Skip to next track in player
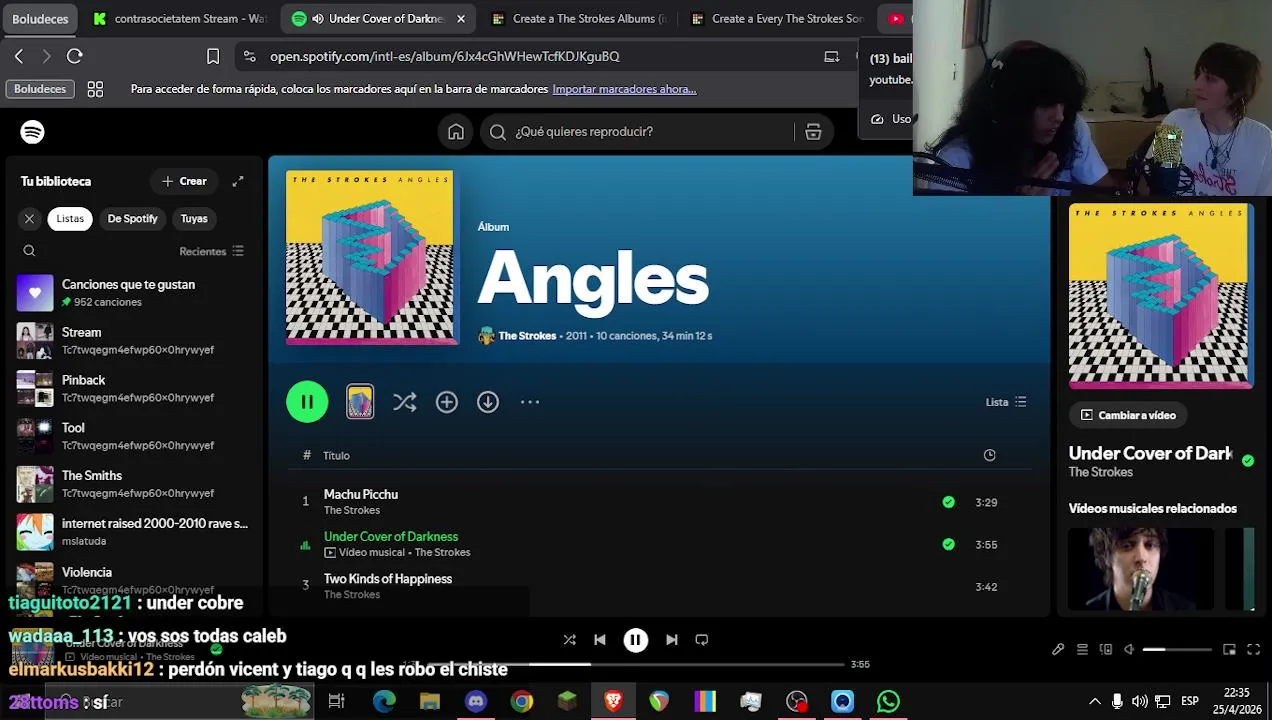The height and width of the screenshot is (720, 1272). point(672,640)
